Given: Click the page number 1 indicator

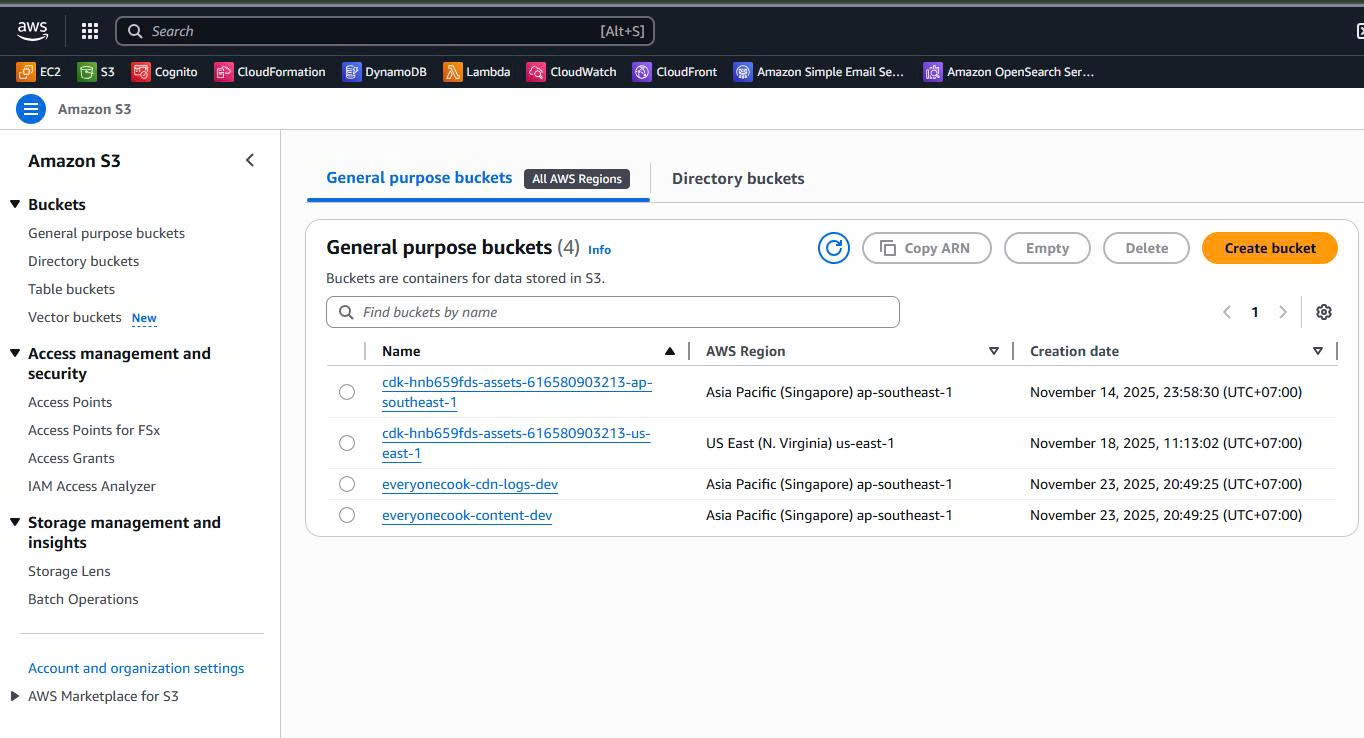Looking at the screenshot, I should click(1255, 312).
